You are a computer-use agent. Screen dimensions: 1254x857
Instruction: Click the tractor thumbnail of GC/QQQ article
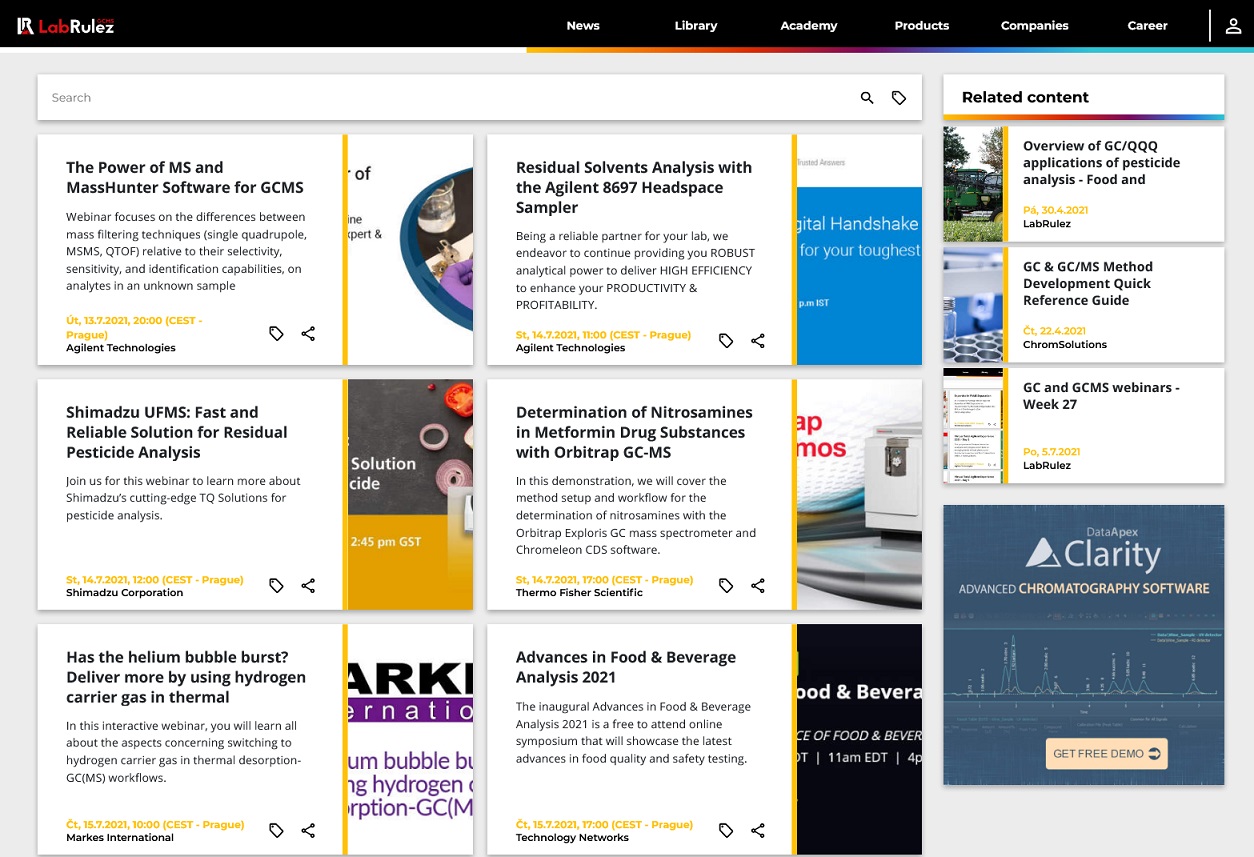(973, 184)
